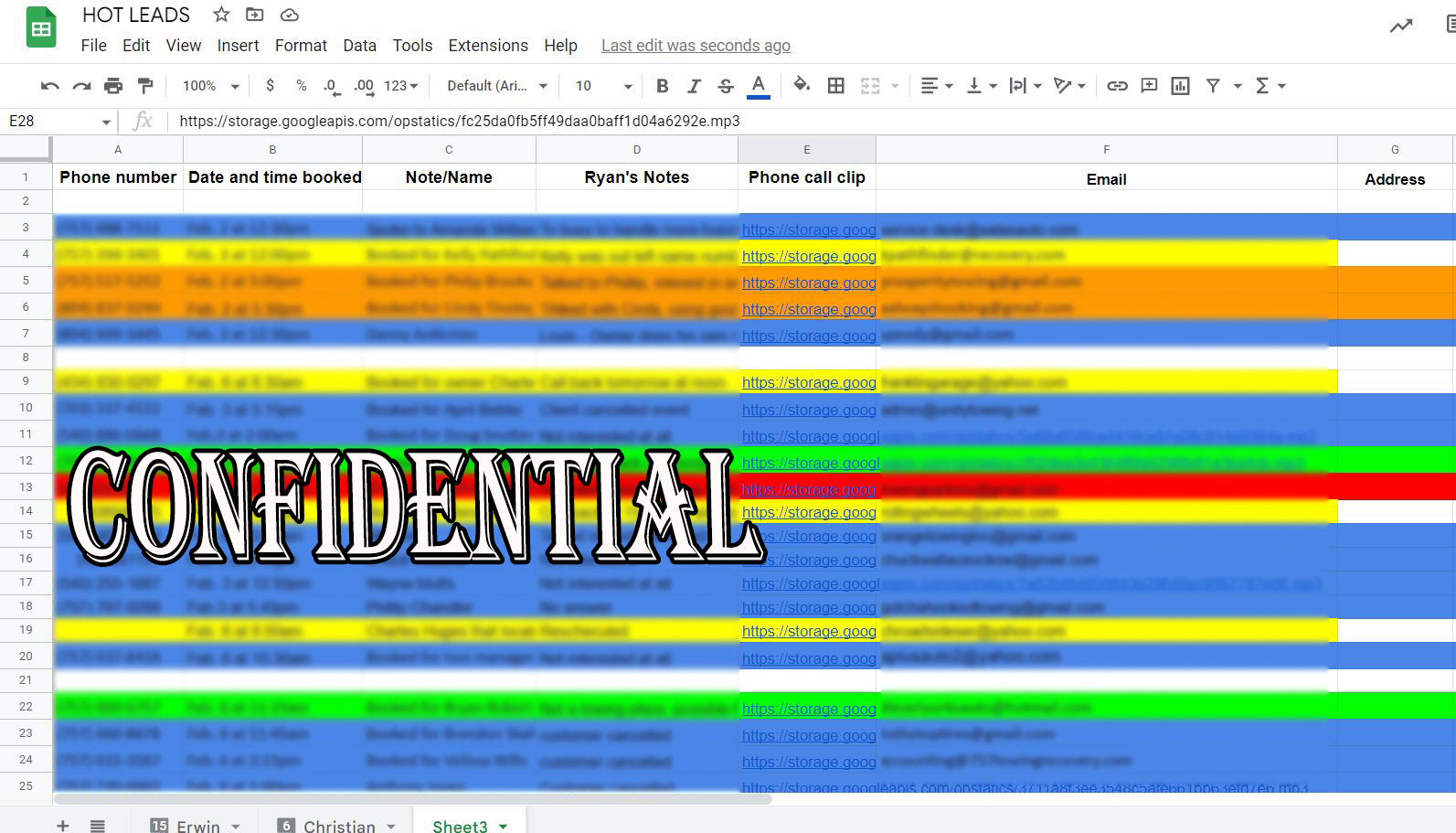The width and height of the screenshot is (1456, 833).
Task: Expand the font size dropdown arrow
Action: (628, 86)
